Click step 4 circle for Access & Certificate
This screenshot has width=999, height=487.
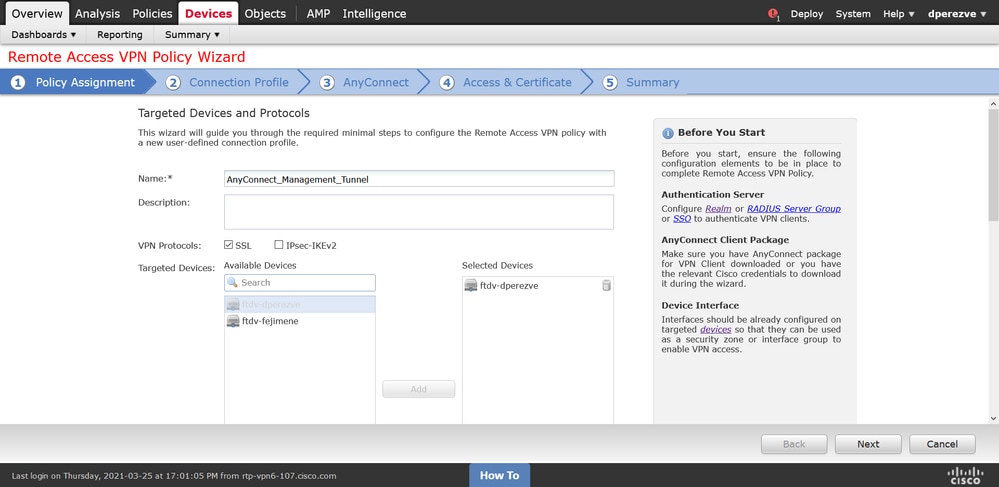coord(447,82)
